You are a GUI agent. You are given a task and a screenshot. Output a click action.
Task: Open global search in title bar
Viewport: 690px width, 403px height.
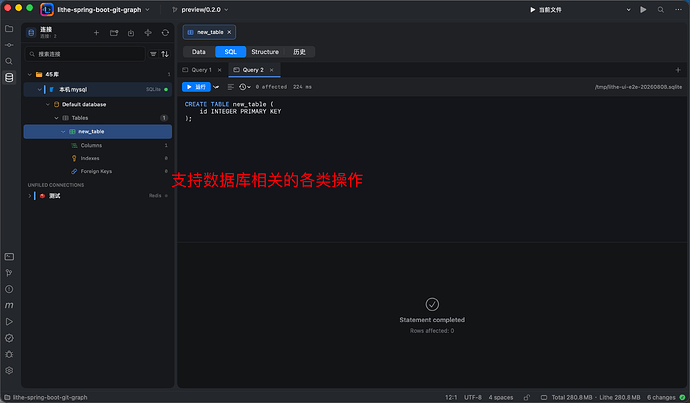click(x=661, y=10)
